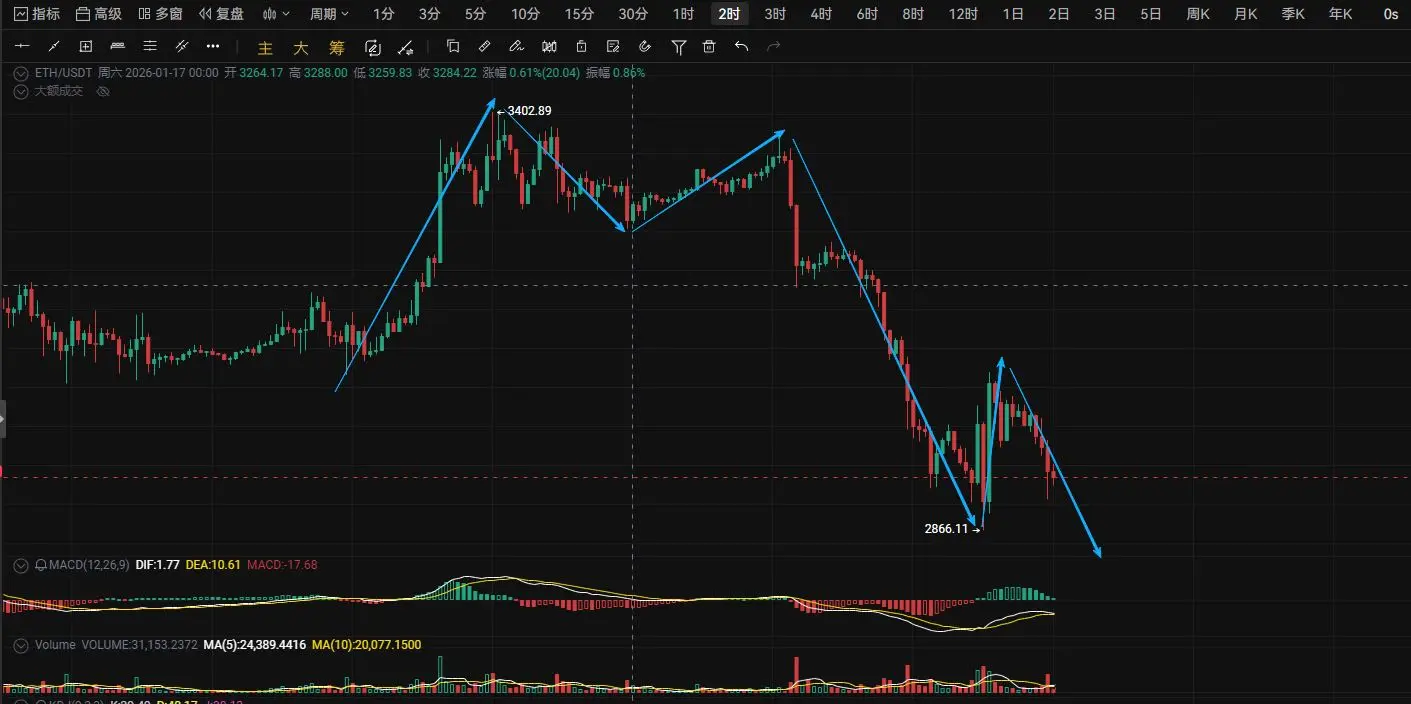
Task: Click the continuous-drawing loop icon
Action: tap(373, 47)
